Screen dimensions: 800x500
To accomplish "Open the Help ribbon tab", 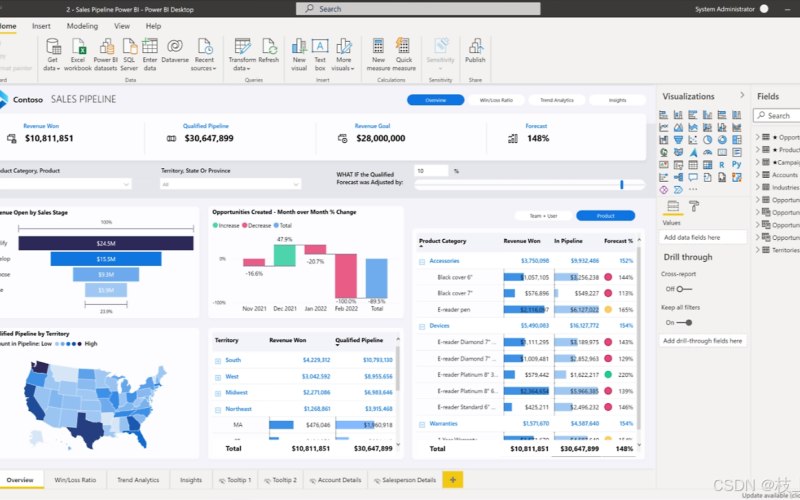I will point(154,26).
